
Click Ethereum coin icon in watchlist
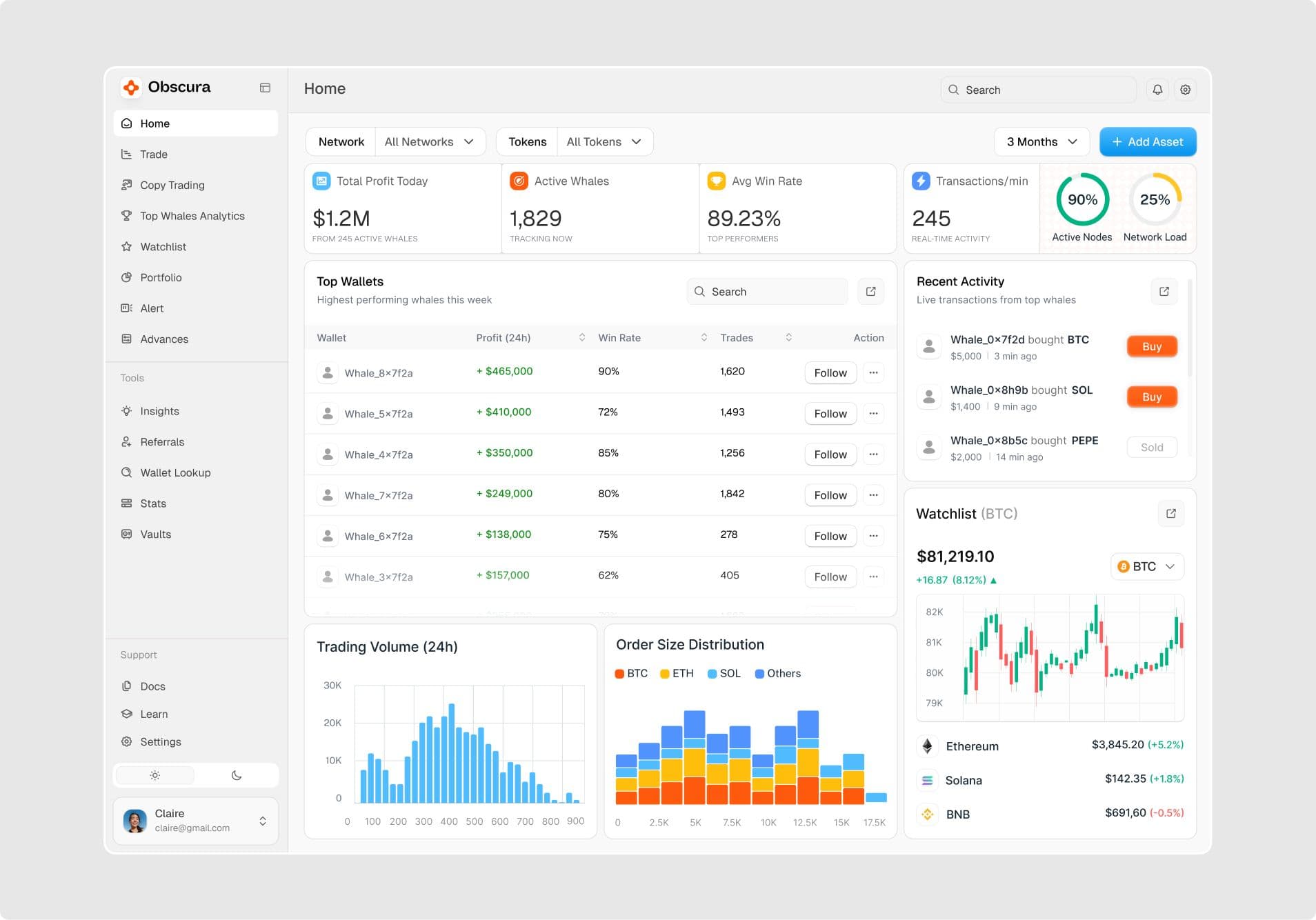(x=928, y=746)
